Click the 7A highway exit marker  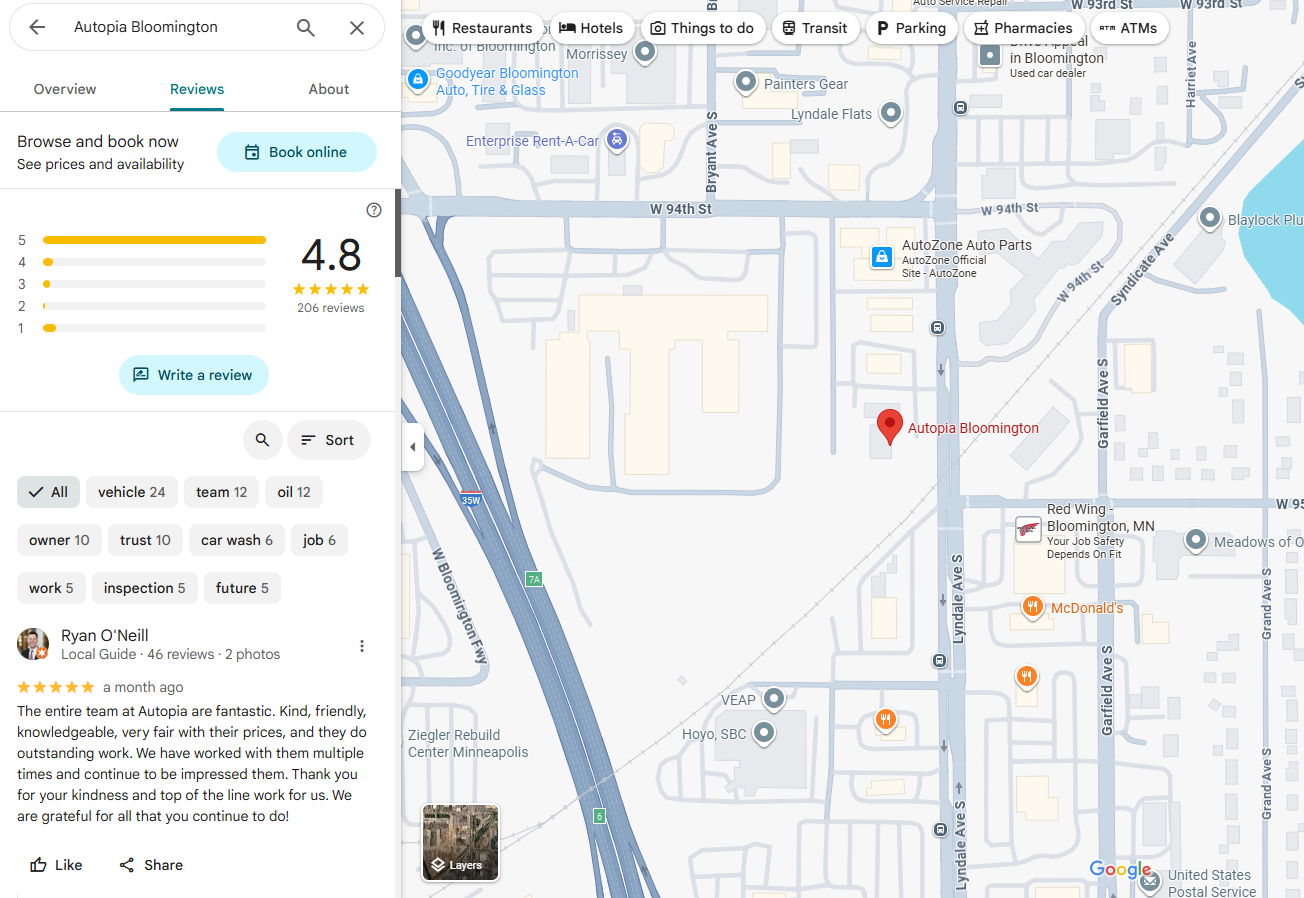[534, 579]
